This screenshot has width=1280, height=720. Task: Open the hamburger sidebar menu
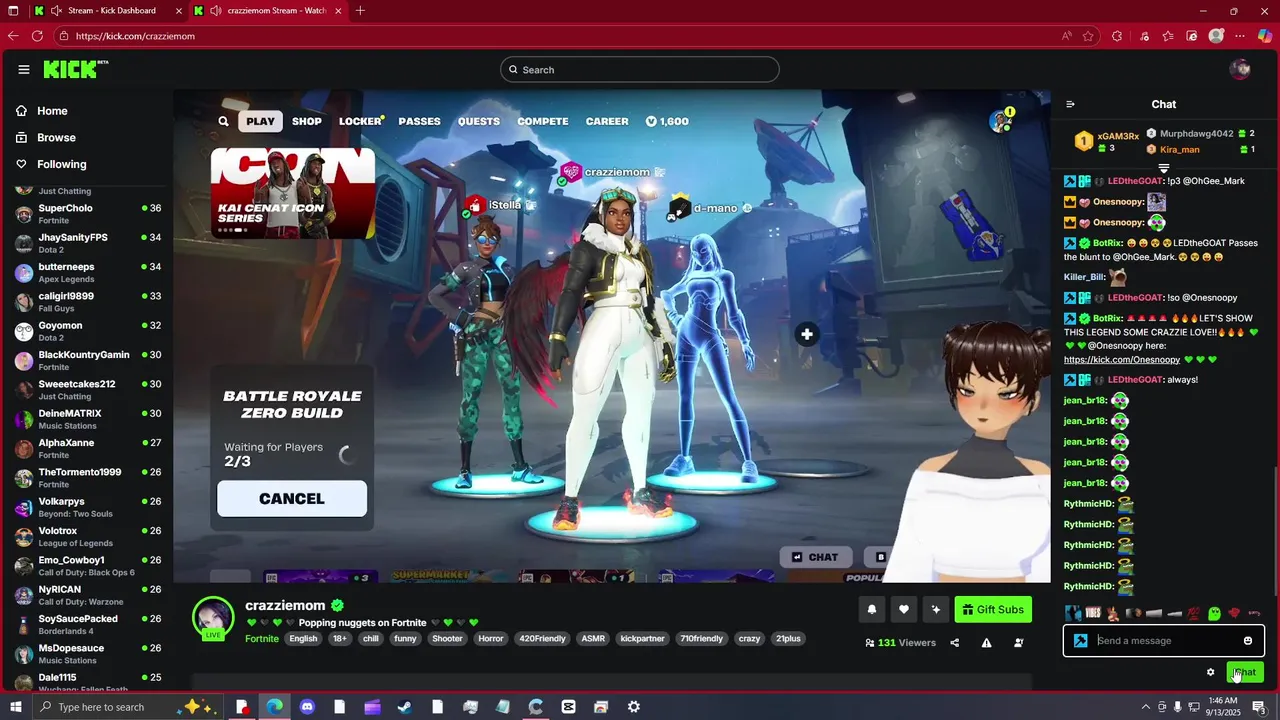(x=24, y=69)
